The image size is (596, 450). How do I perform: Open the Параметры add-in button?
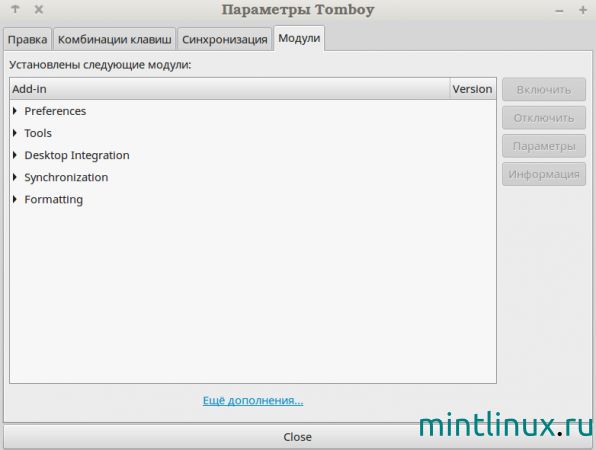coord(544,146)
